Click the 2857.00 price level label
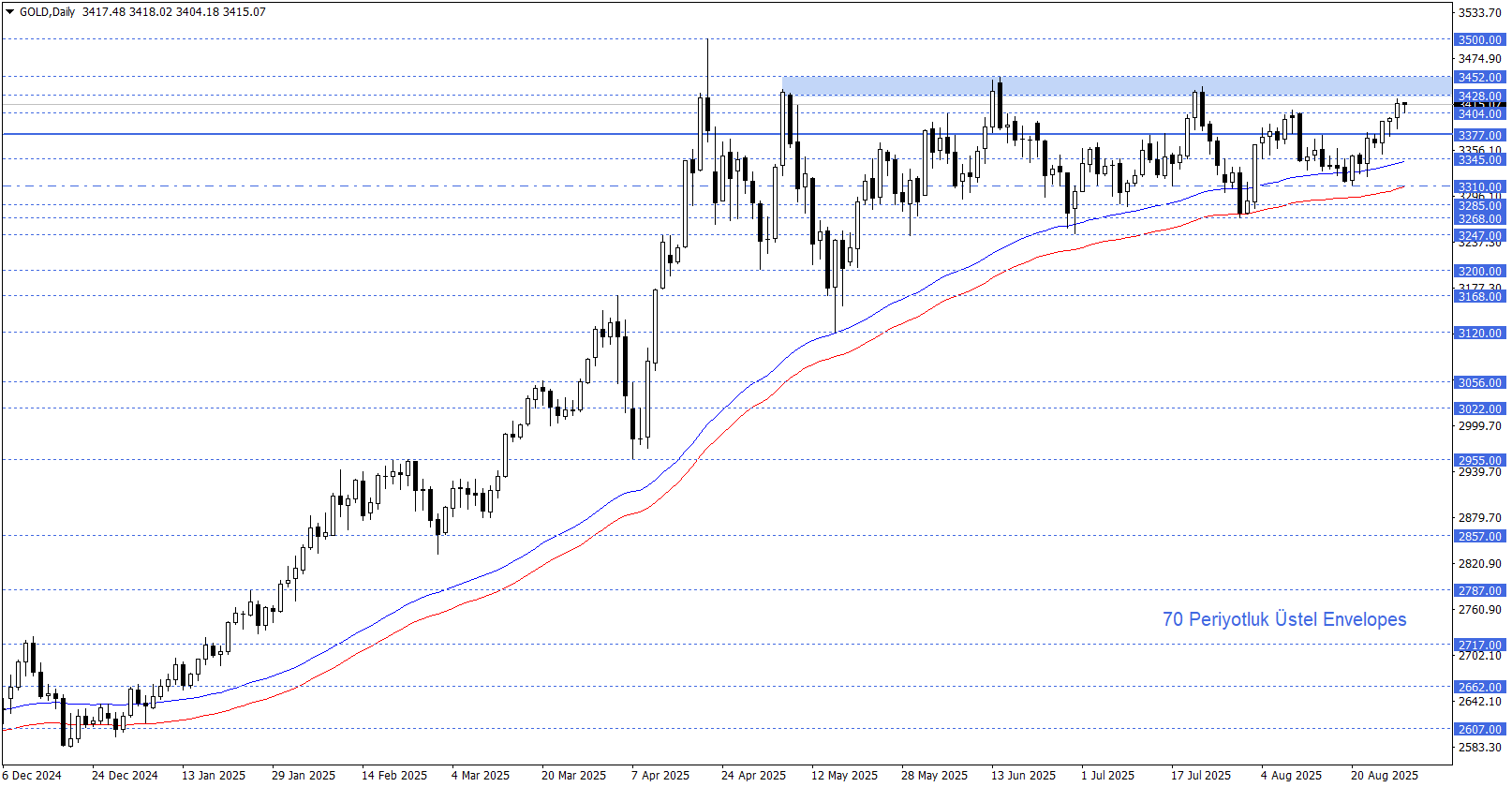This screenshot has width=1512, height=787. point(1480,536)
